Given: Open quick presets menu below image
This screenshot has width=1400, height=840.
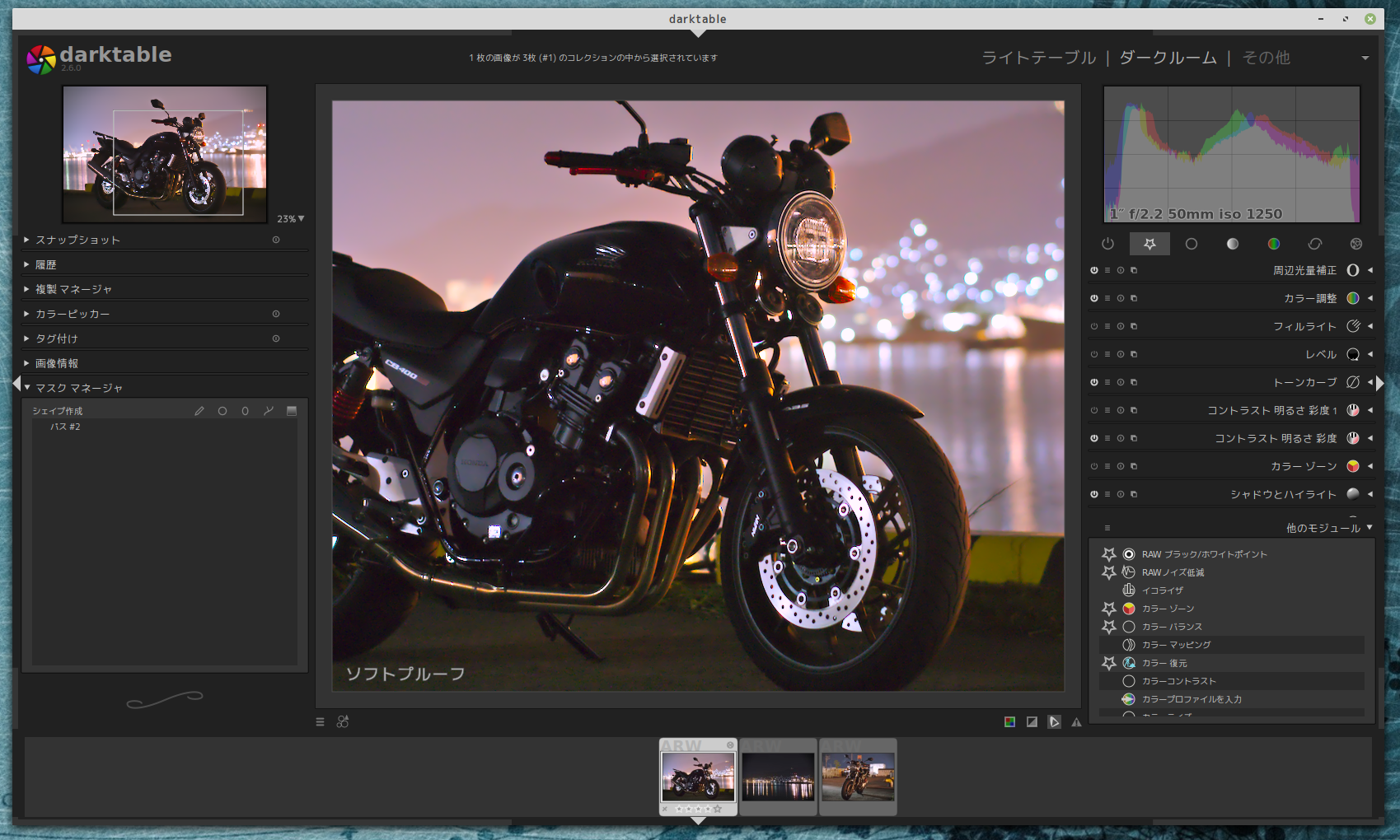Looking at the screenshot, I should pyautogui.click(x=320, y=722).
